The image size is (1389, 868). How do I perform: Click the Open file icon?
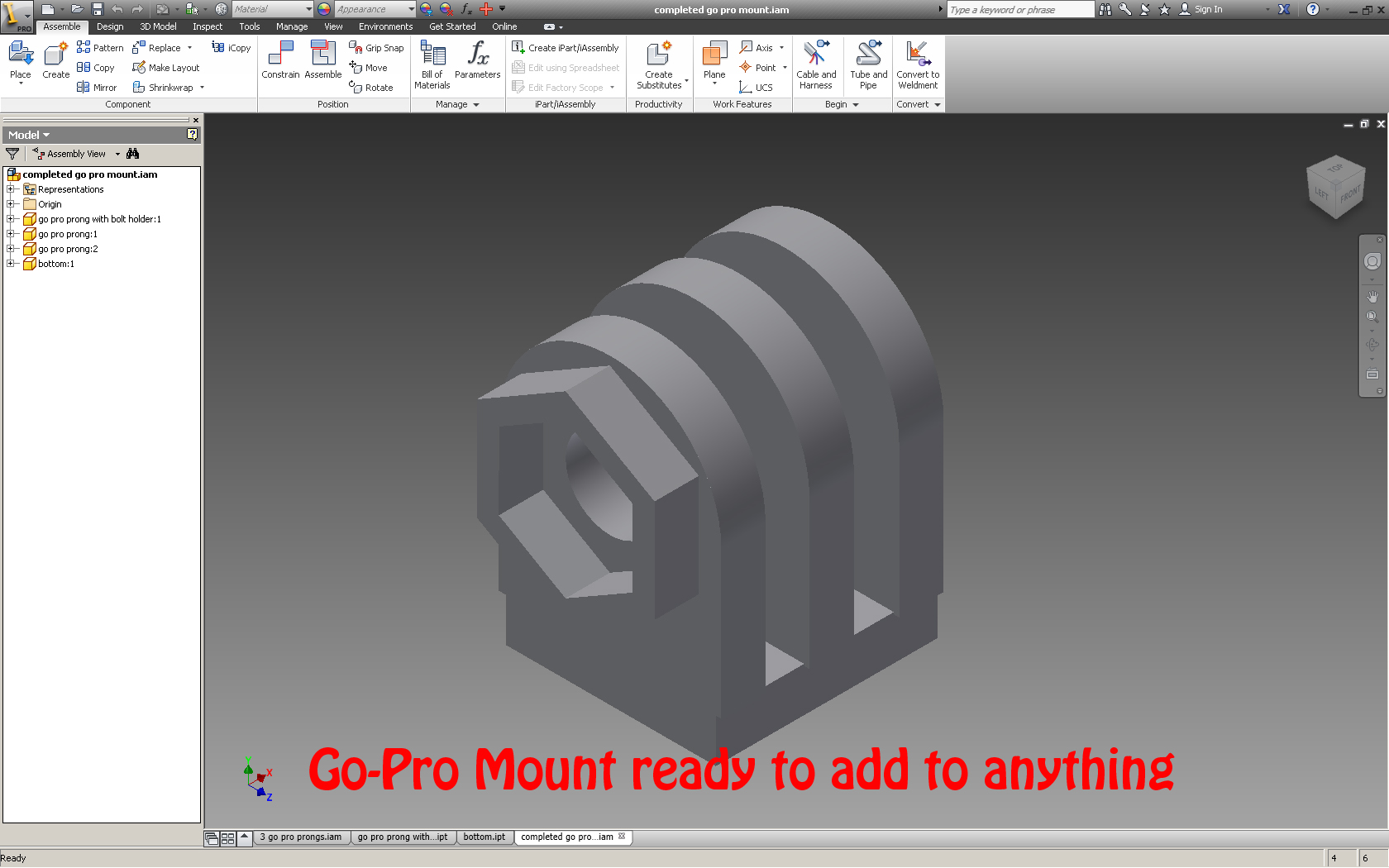click(x=77, y=9)
